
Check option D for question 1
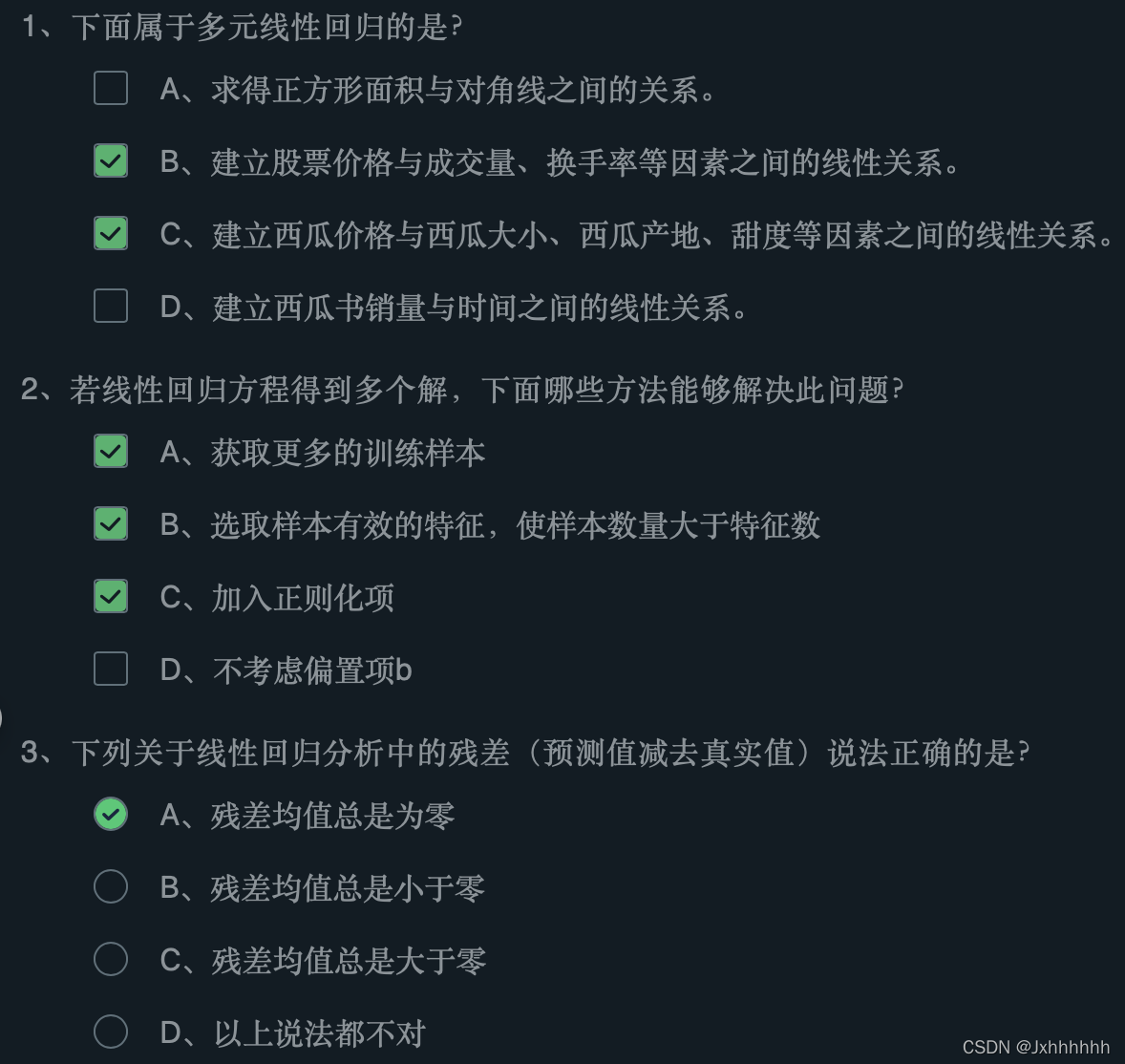[x=110, y=307]
